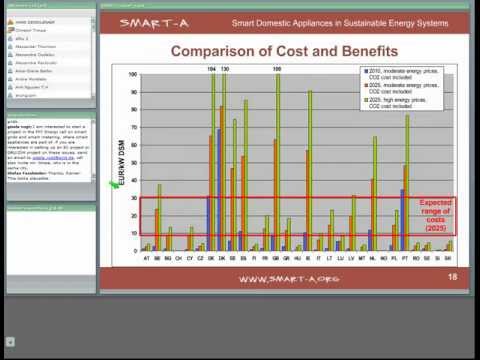Open the email address link in chat
480x360 pixels.
tap(53, 158)
